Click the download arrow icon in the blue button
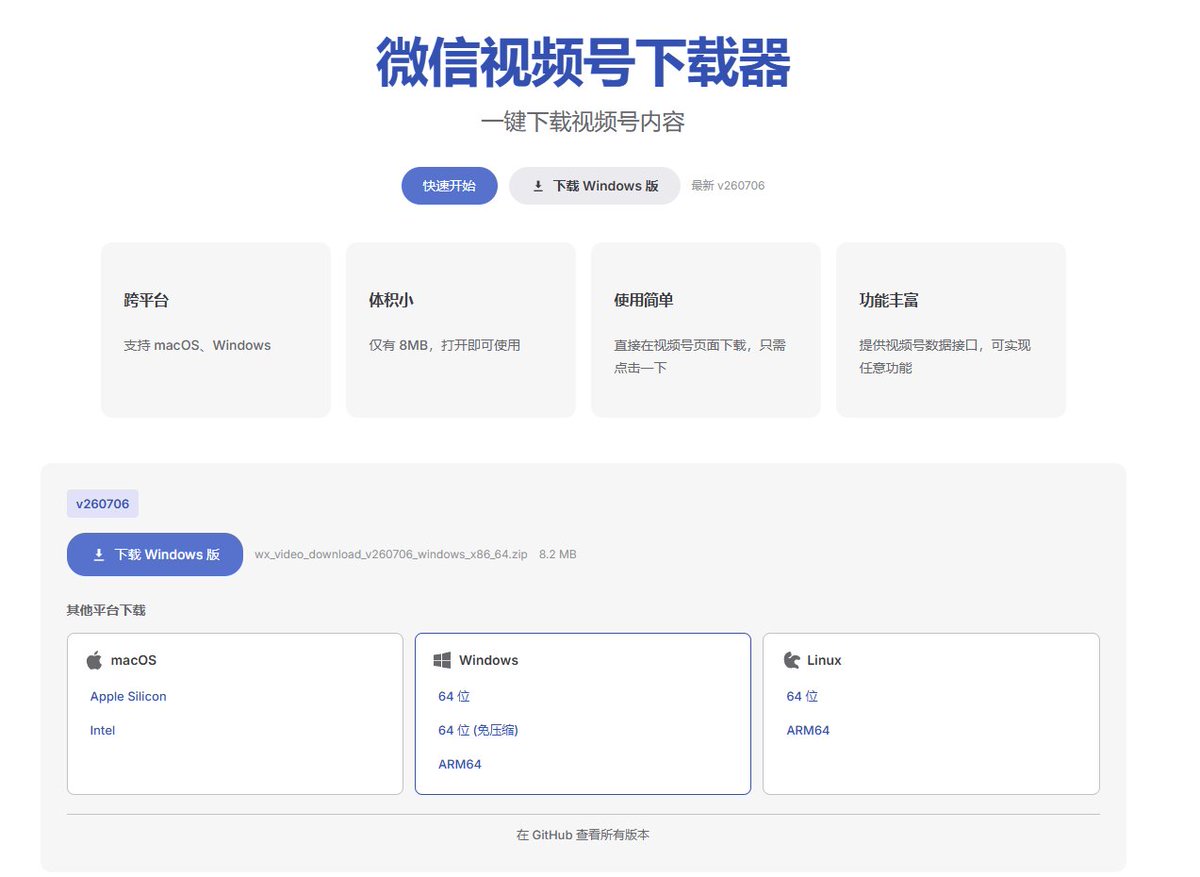Screen dimensions: 1200x877 [99, 554]
